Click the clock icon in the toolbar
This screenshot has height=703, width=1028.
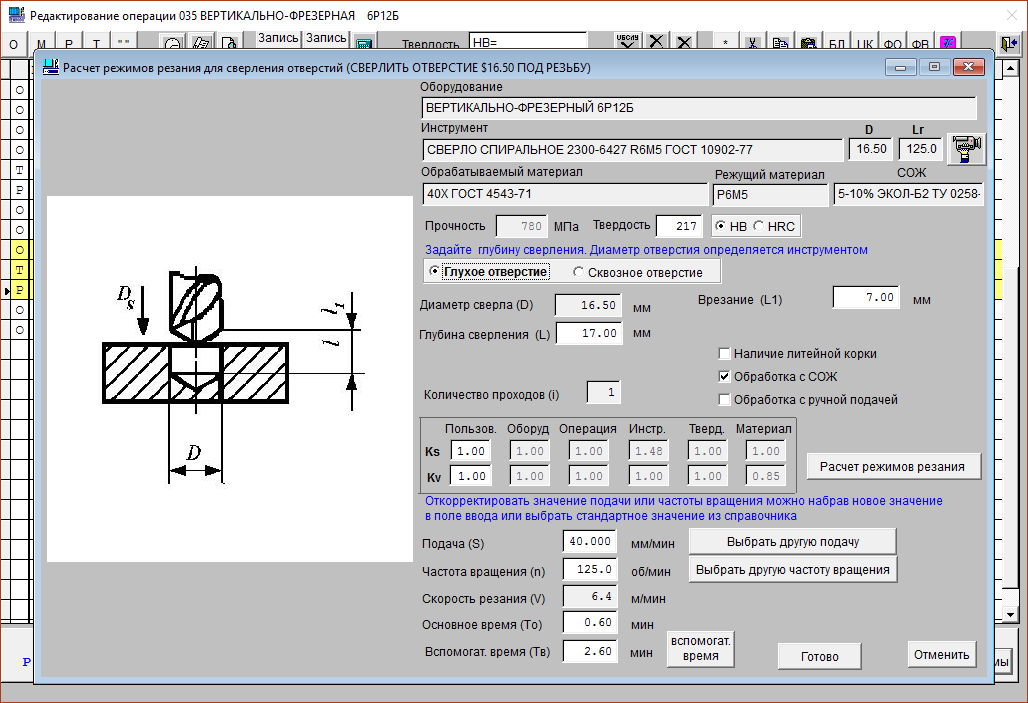pos(173,44)
